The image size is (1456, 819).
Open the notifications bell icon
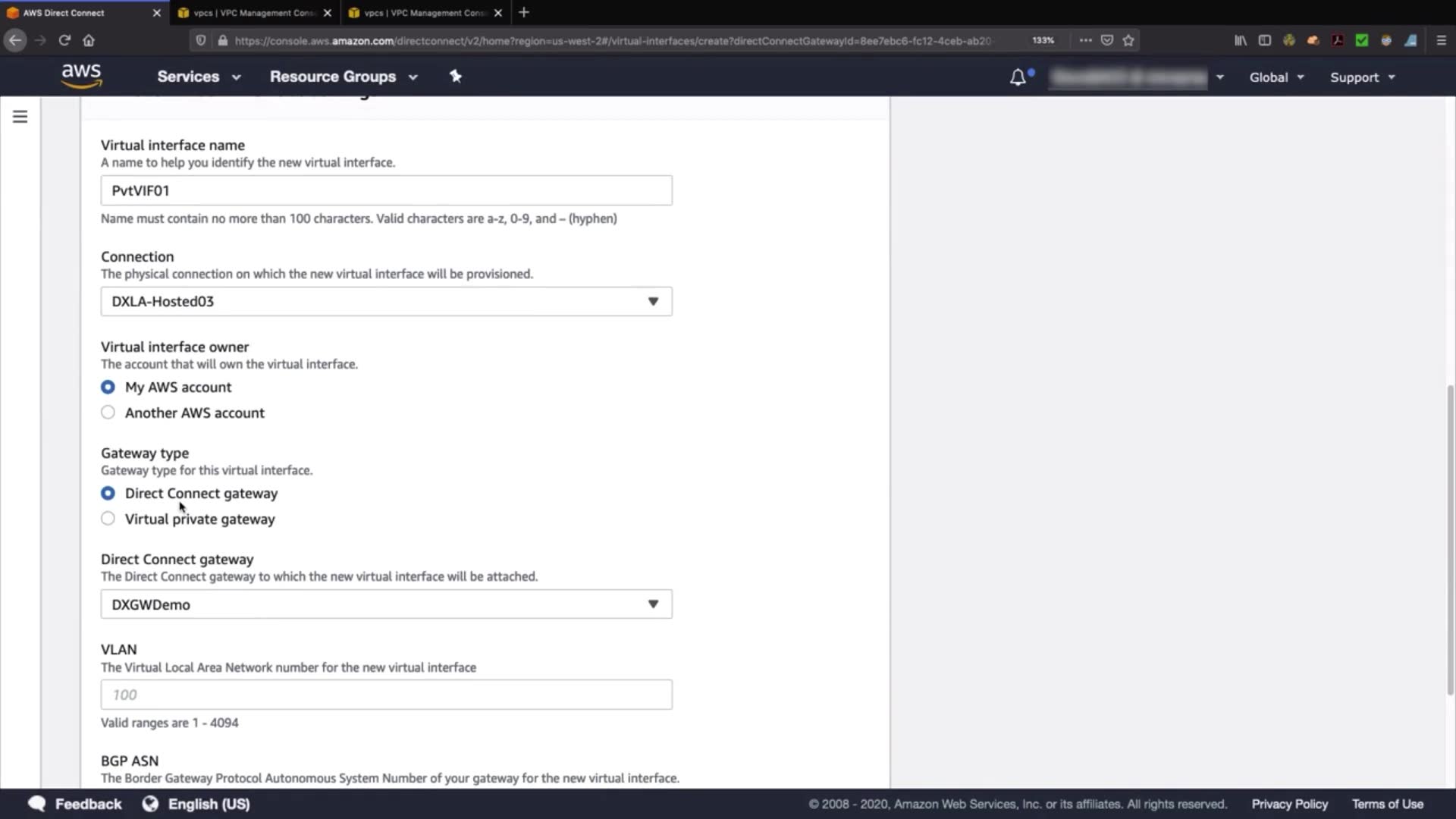pos(1018,77)
